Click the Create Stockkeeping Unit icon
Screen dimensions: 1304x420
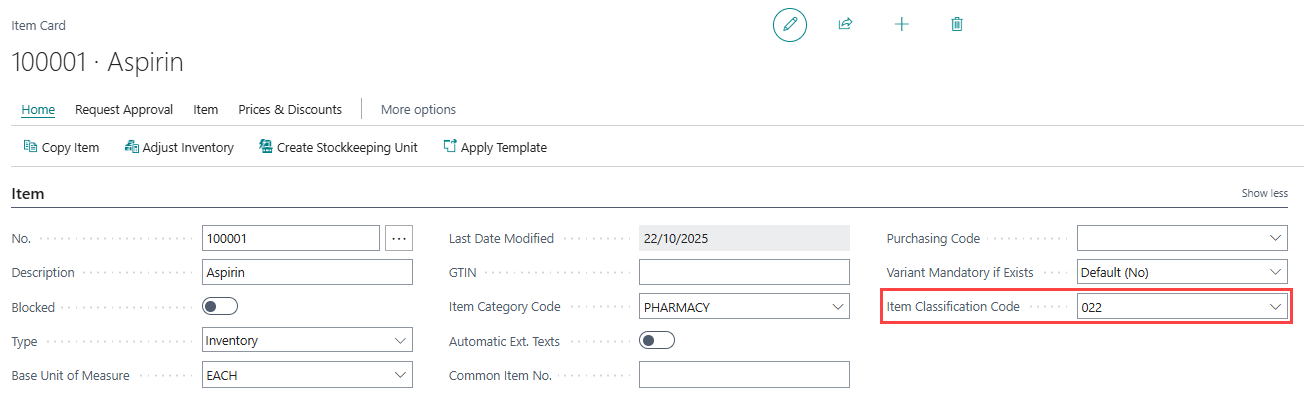[x=266, y=147]
